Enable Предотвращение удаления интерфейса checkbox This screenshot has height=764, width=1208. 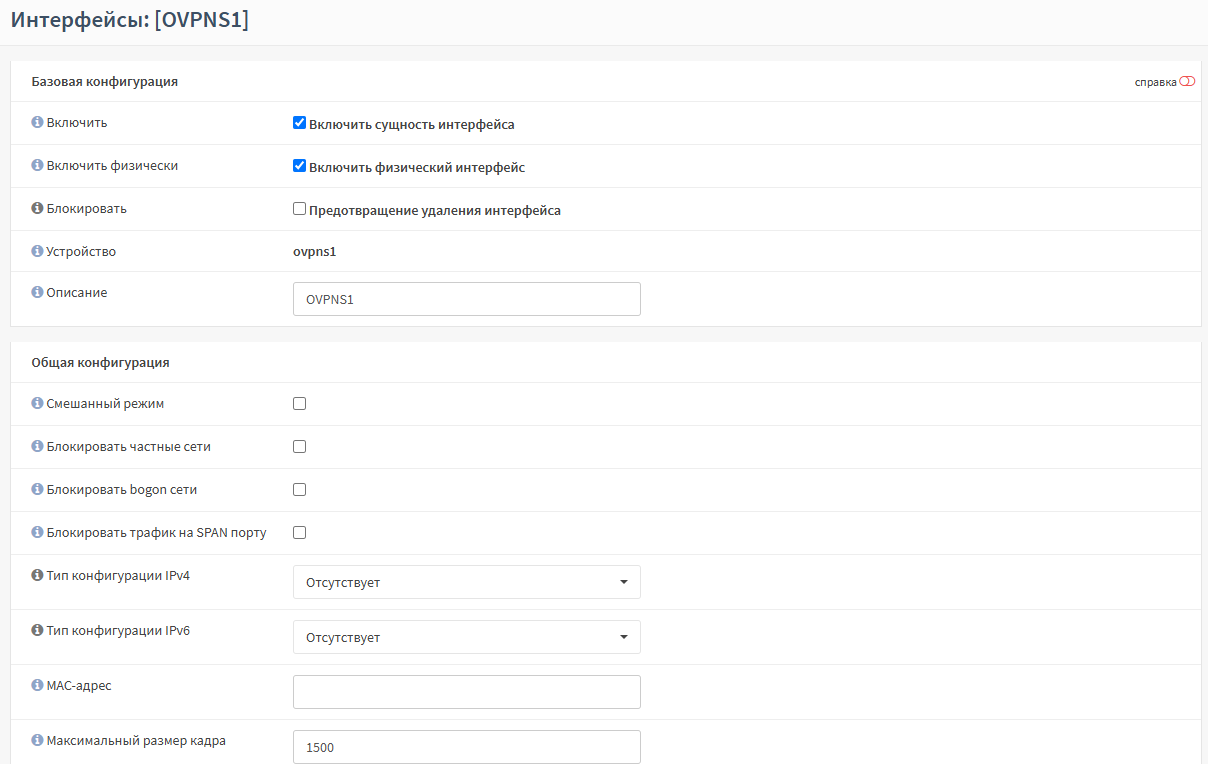299,209
